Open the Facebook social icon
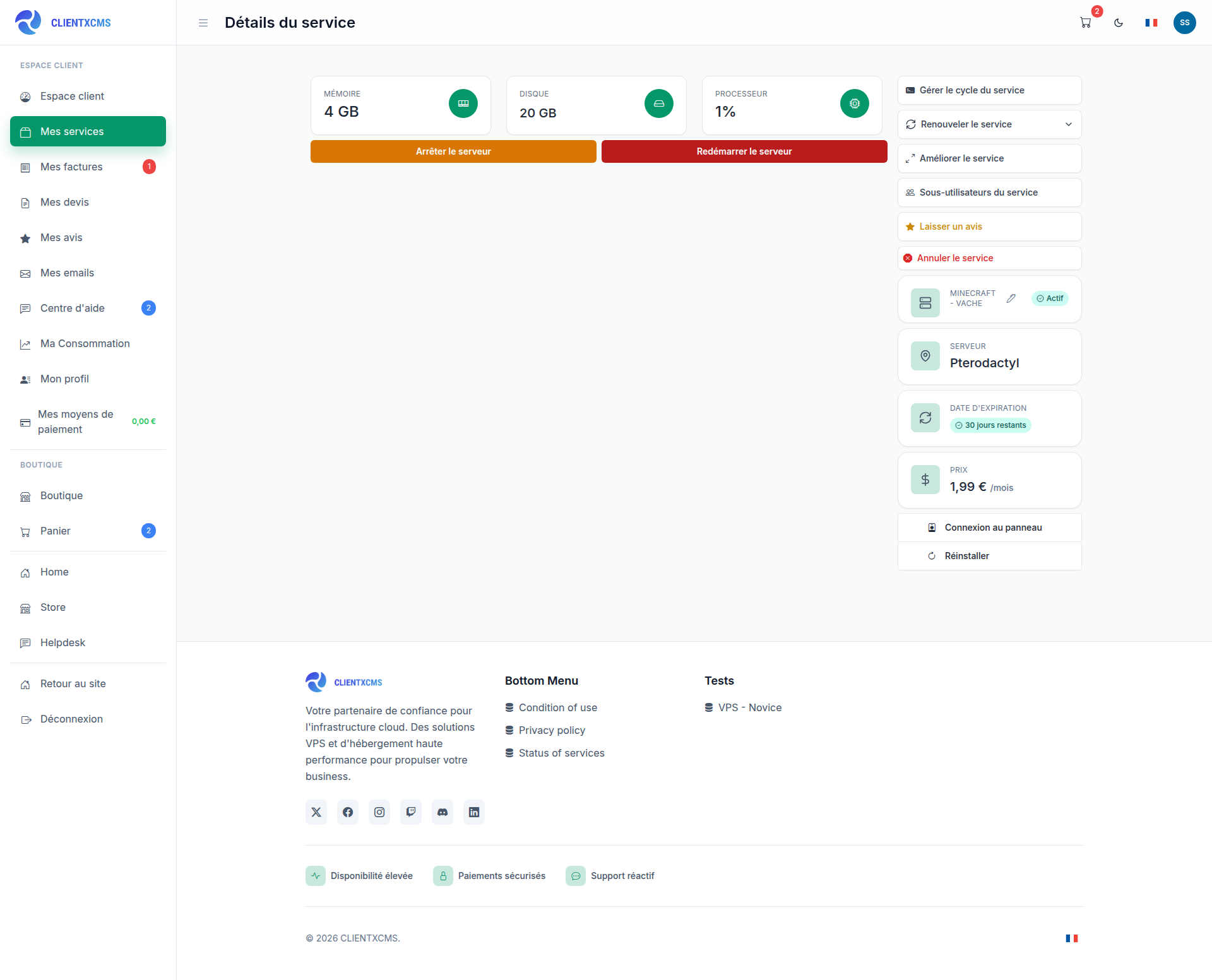 tap(348, 812)
